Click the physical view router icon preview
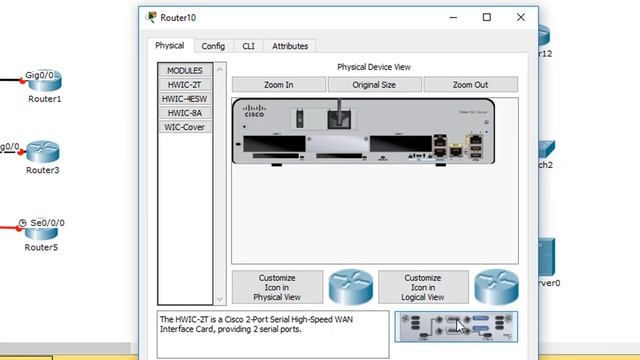This screenshot has height=360, width=640. pyautogui.click(x=351, y=287)
